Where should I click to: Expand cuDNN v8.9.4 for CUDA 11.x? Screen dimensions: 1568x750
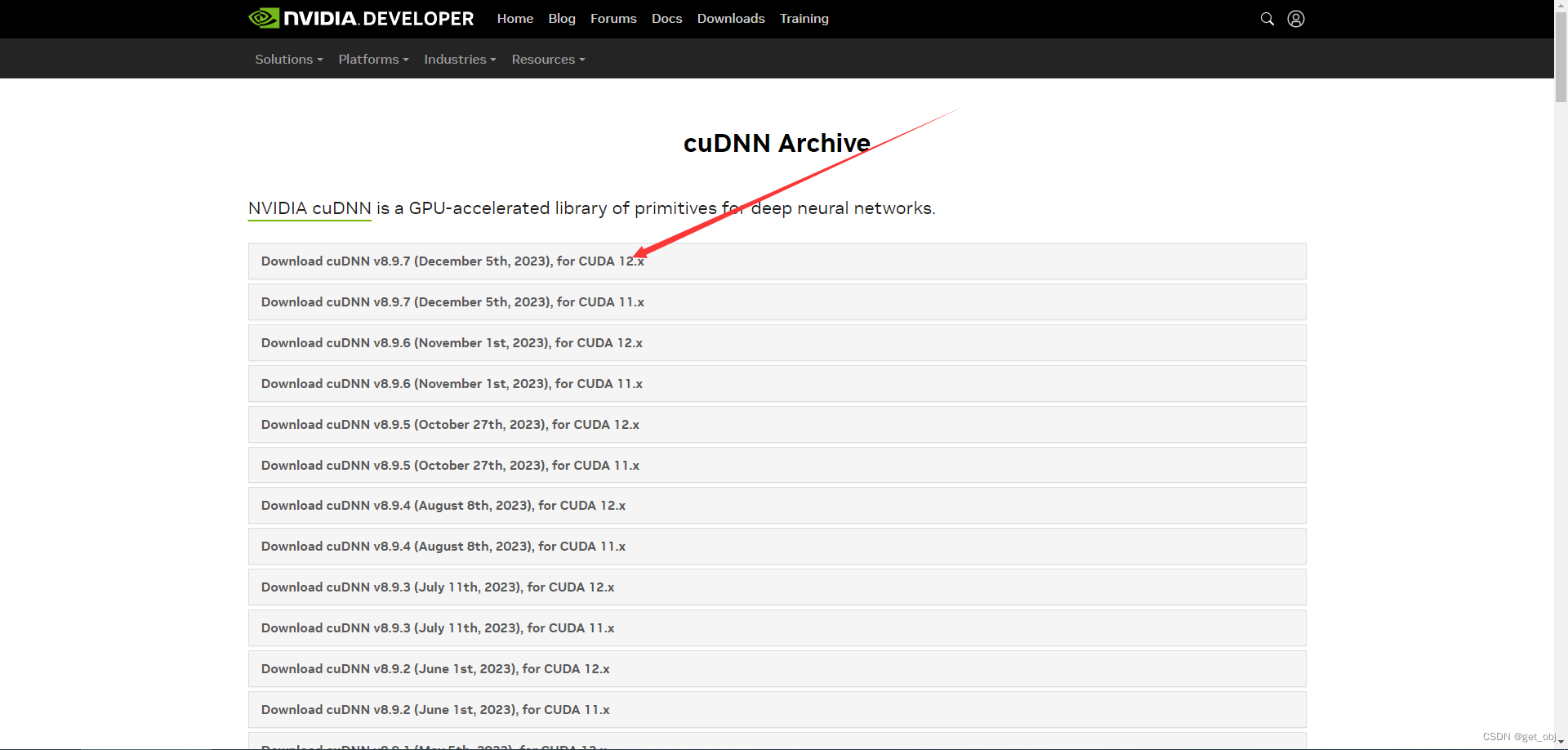[777, 547]
